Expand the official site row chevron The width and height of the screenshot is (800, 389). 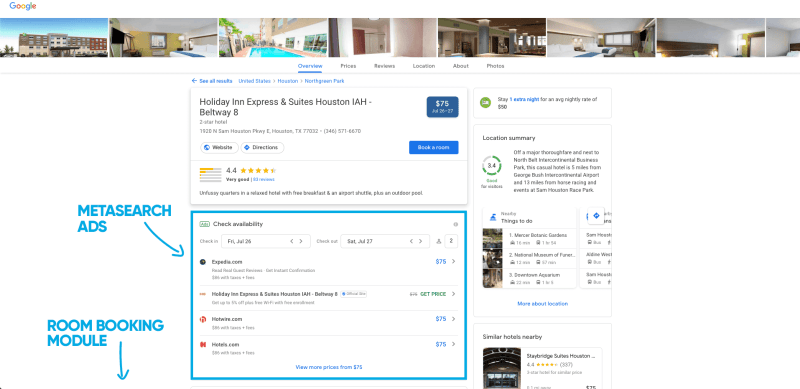coord(454,294)
